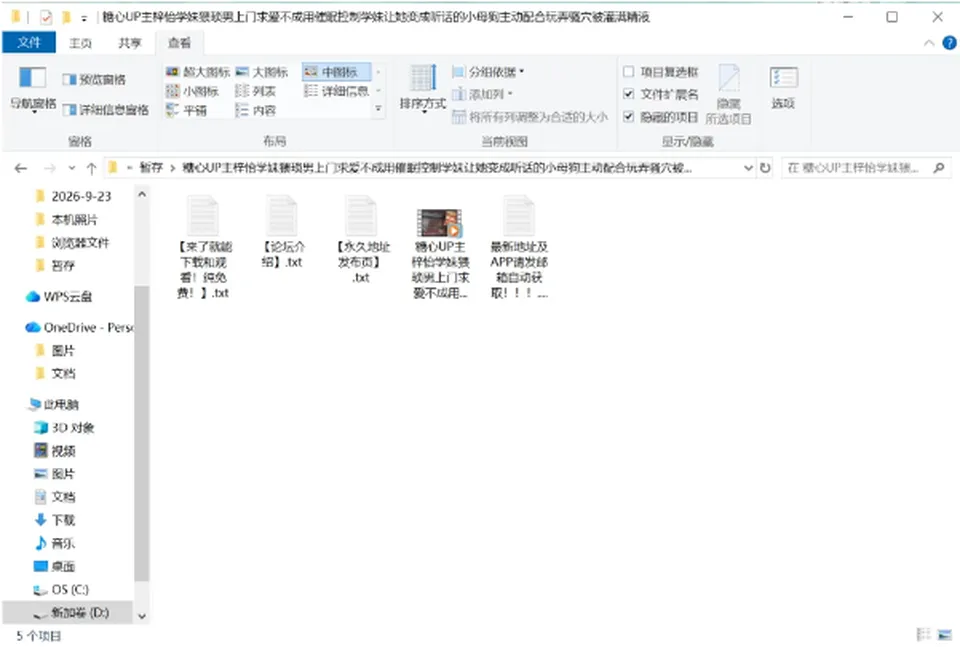The image size is (960, 647).
Task: Switch to 详细信息 layout in ribbon
Action: pyautogui.click(x=337, y=91)
